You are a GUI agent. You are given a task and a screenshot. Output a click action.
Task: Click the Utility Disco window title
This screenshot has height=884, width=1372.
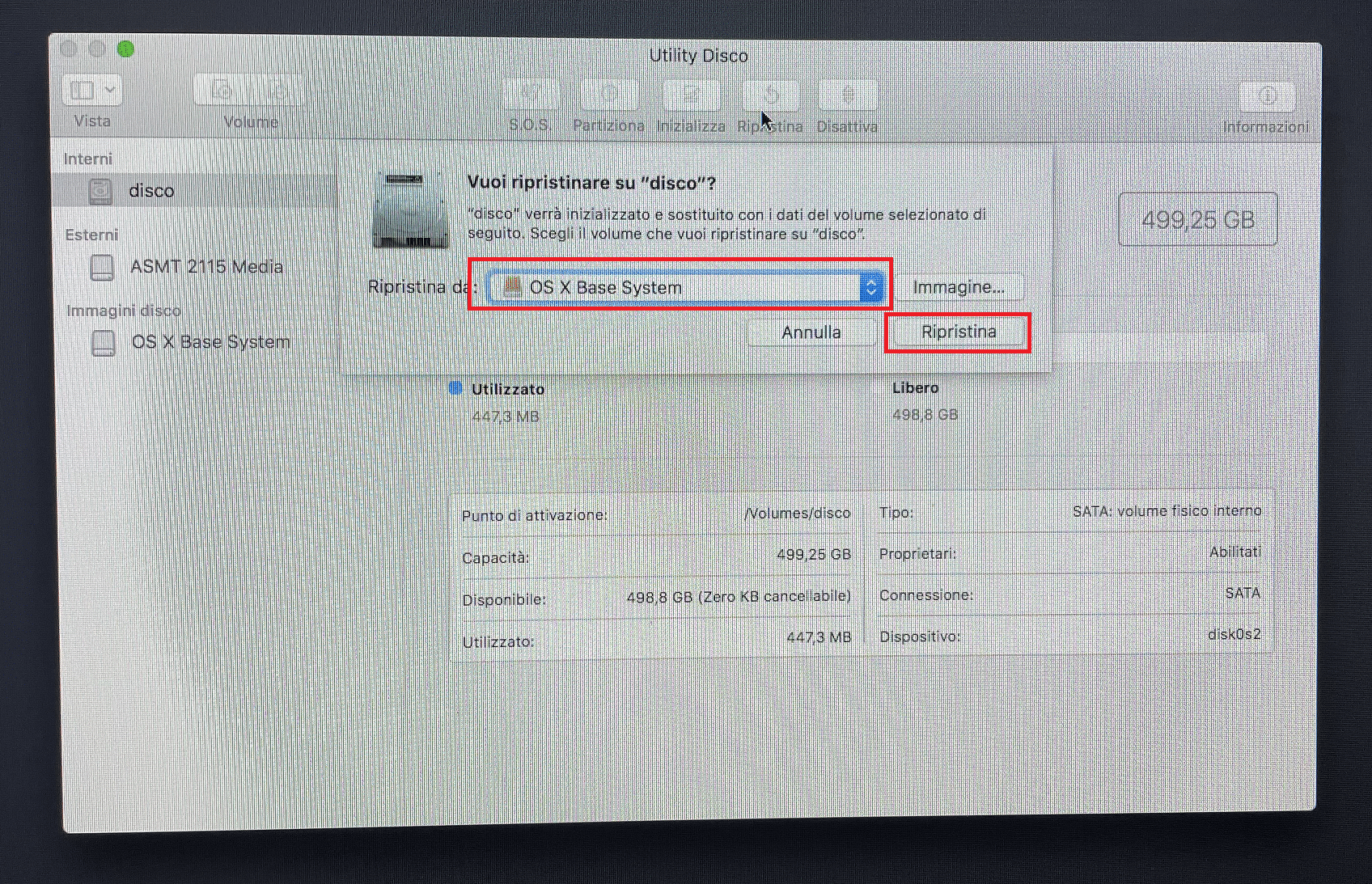coord(698,56)
